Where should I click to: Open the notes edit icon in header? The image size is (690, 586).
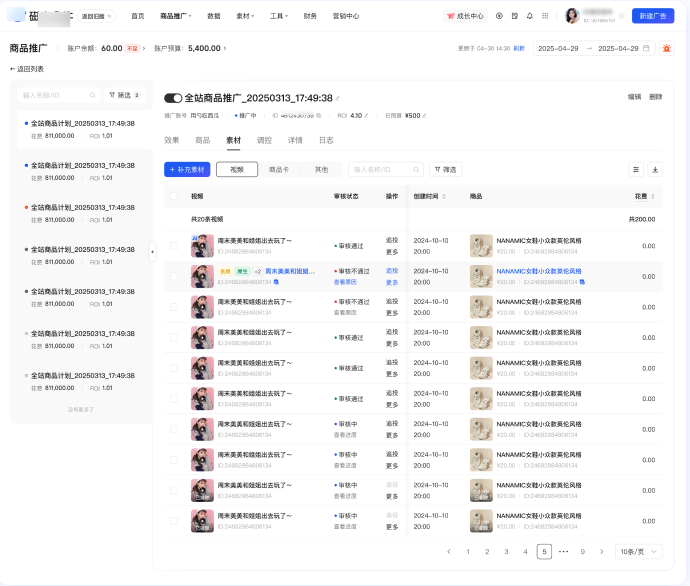514,16
